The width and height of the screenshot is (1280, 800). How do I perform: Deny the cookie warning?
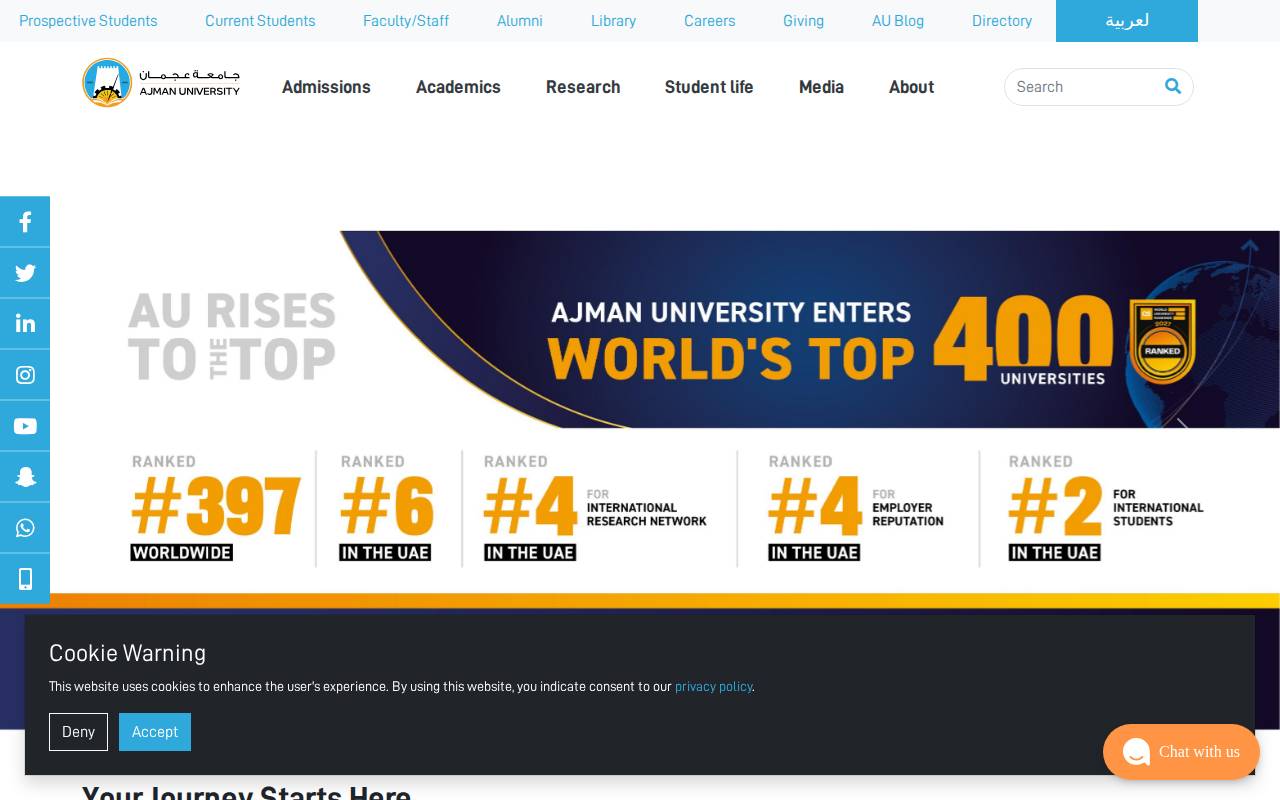78,732
